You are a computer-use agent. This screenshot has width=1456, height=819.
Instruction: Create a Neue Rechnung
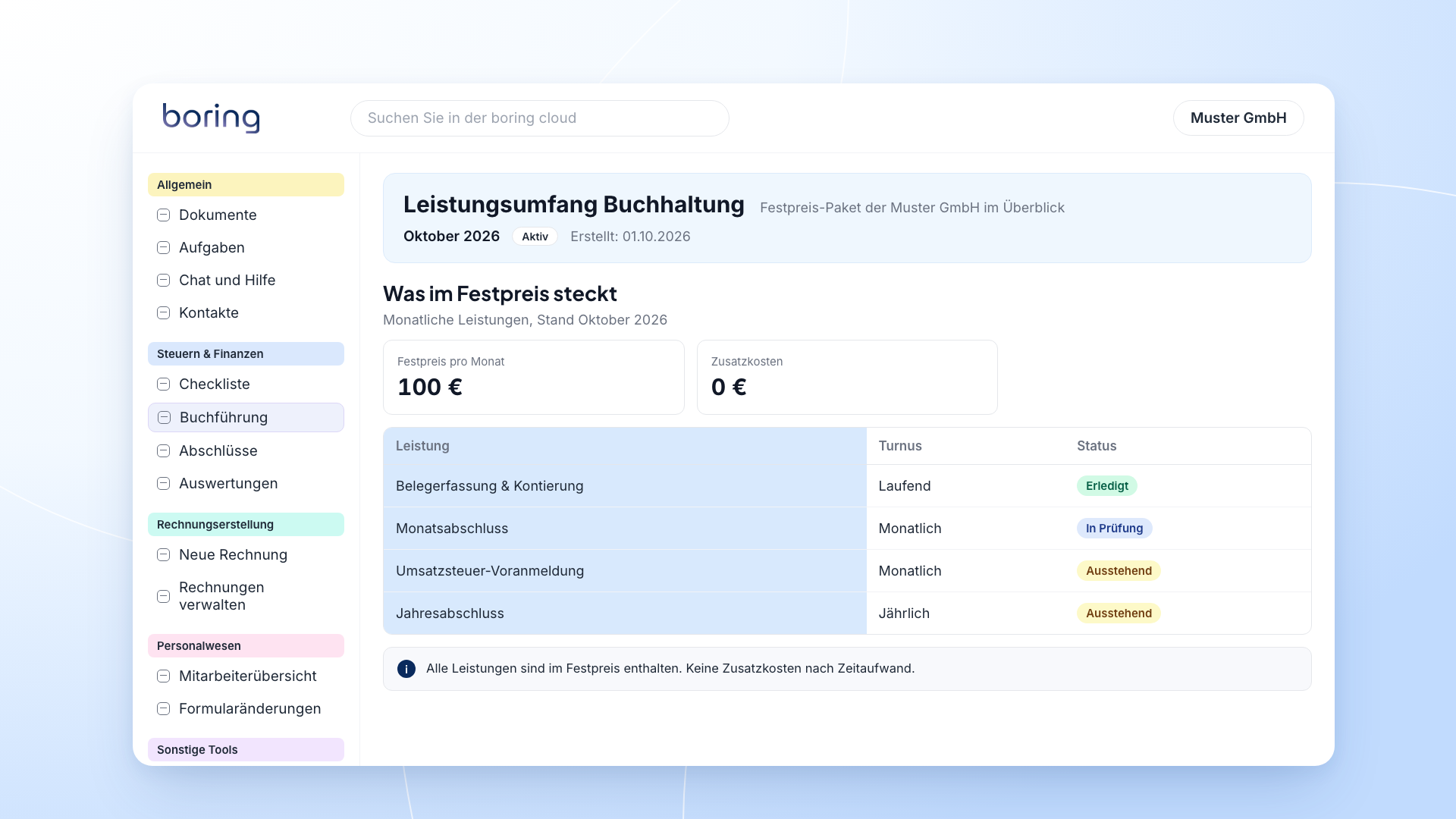point(246,555)
